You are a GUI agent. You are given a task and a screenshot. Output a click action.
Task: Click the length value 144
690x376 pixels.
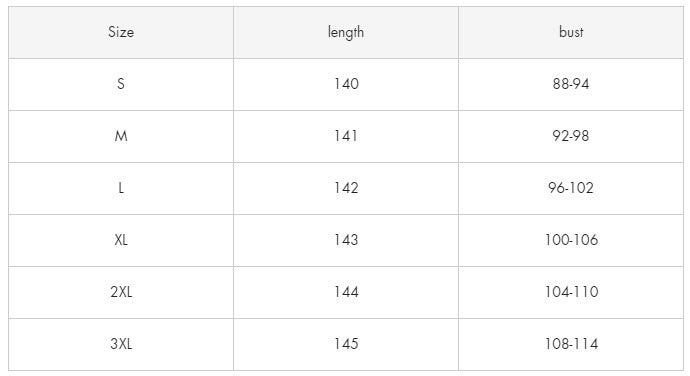tap(346, 292)
